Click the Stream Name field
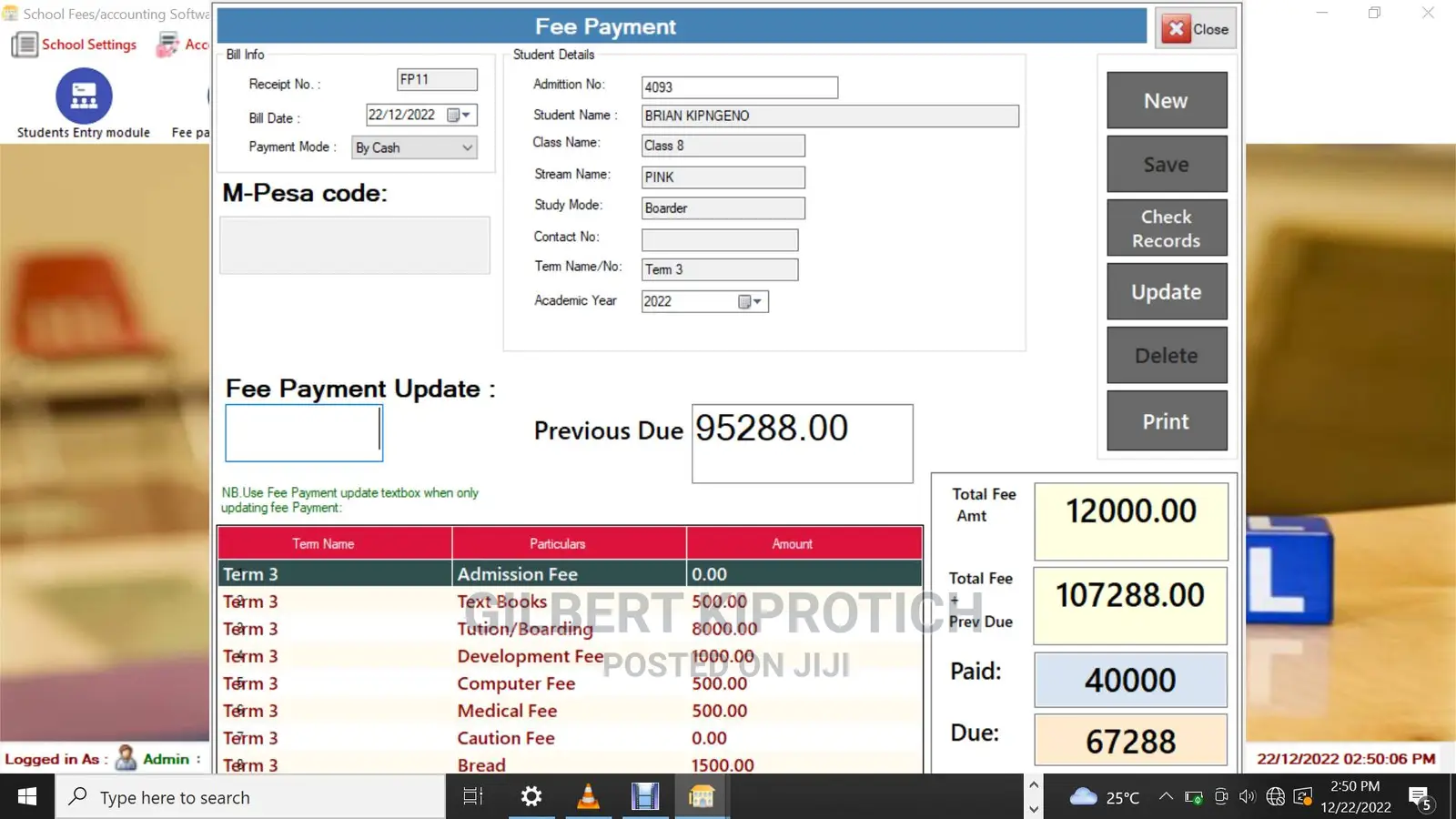This screenshot has height=819, width=1456. pyautogui.click(x=723, y=177)
